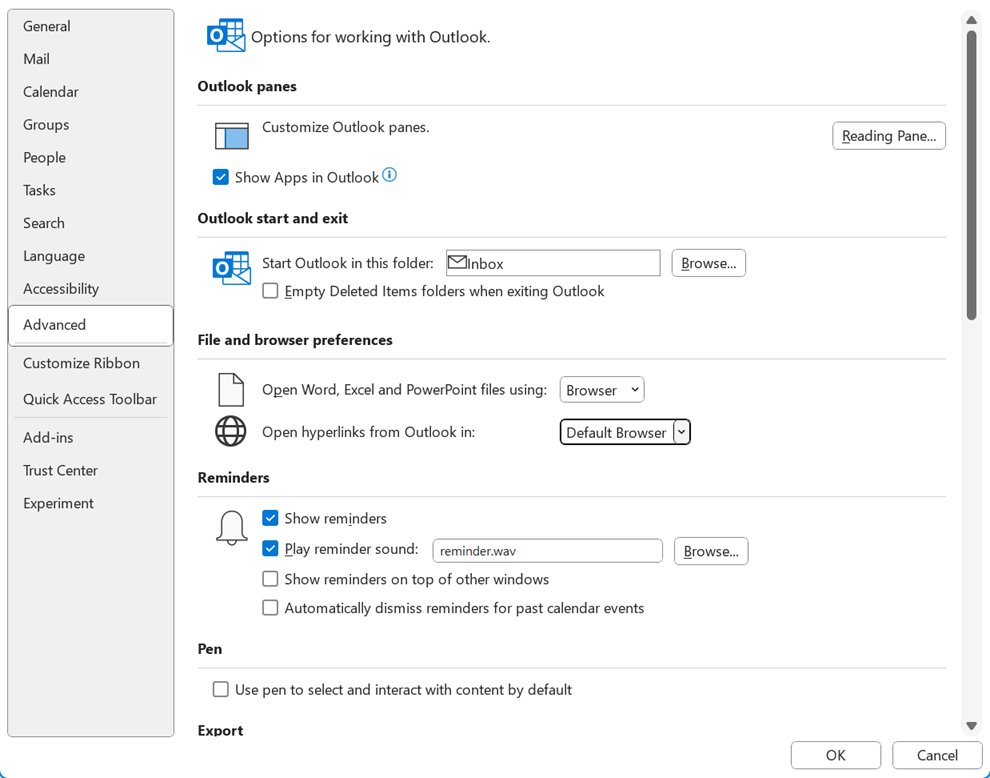Image resolution: width=990 pixels, height=778 pixels.
Task: Open the General options category
Action: (x=90, y=26)
